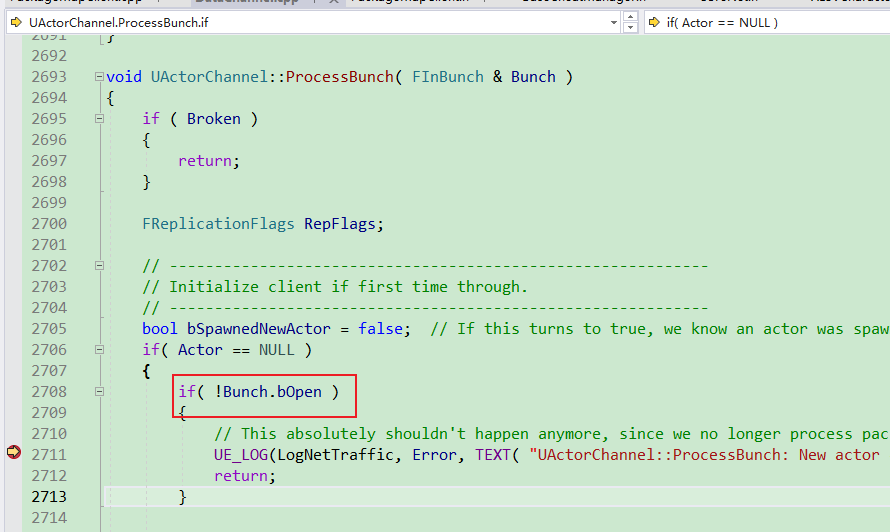Click line number 2692

point(49,56)
